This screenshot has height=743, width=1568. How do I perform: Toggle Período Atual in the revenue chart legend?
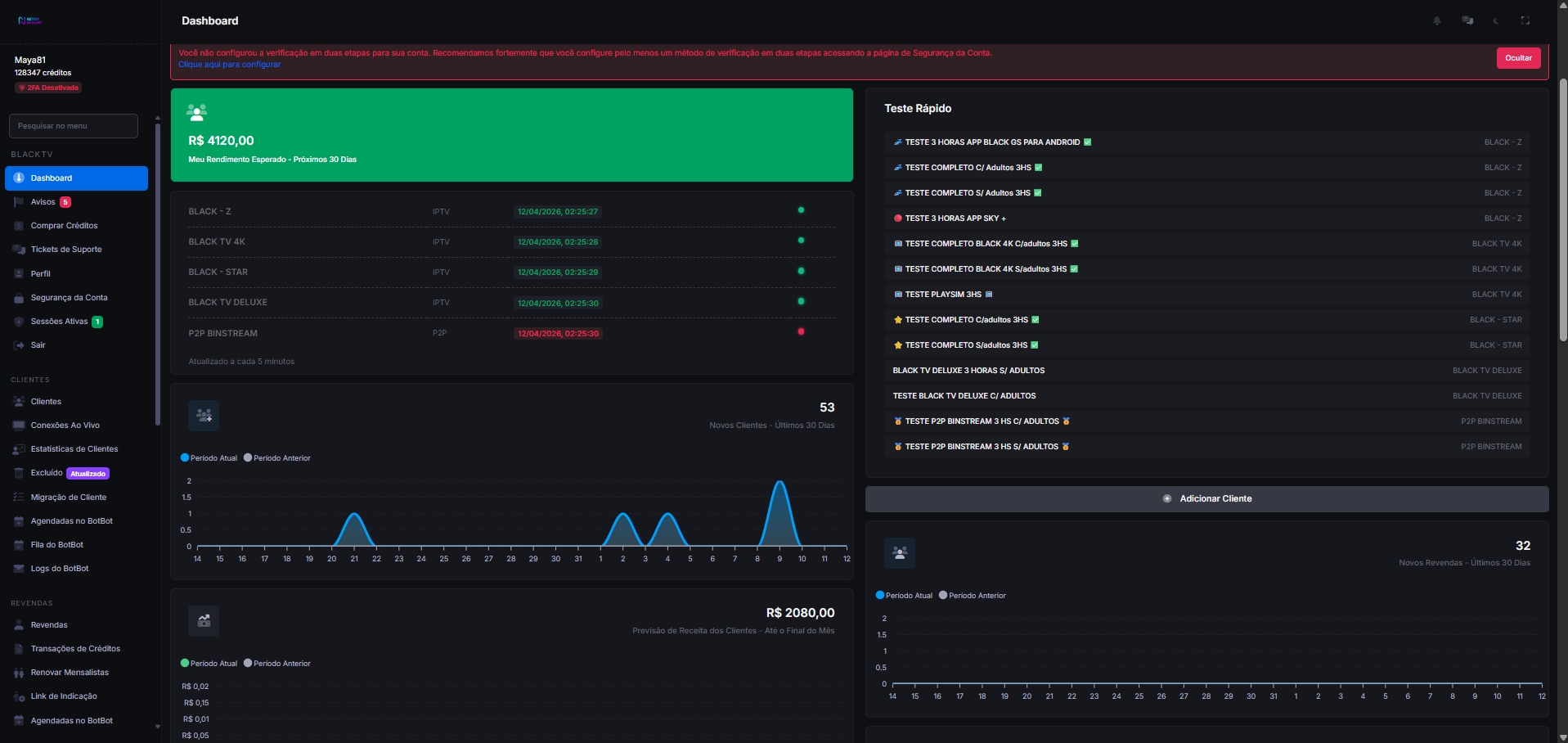point(209,663)
